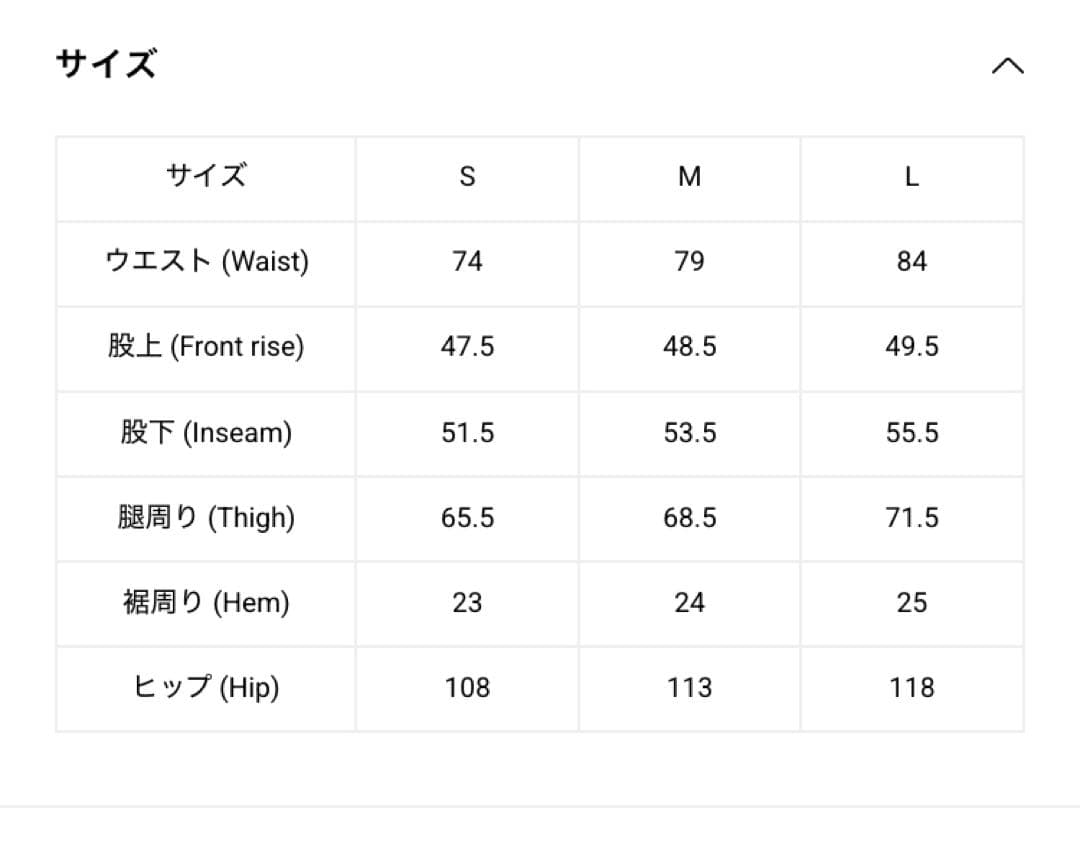
Task: Click the hip value 118 for size L
Action: point(911,688)
